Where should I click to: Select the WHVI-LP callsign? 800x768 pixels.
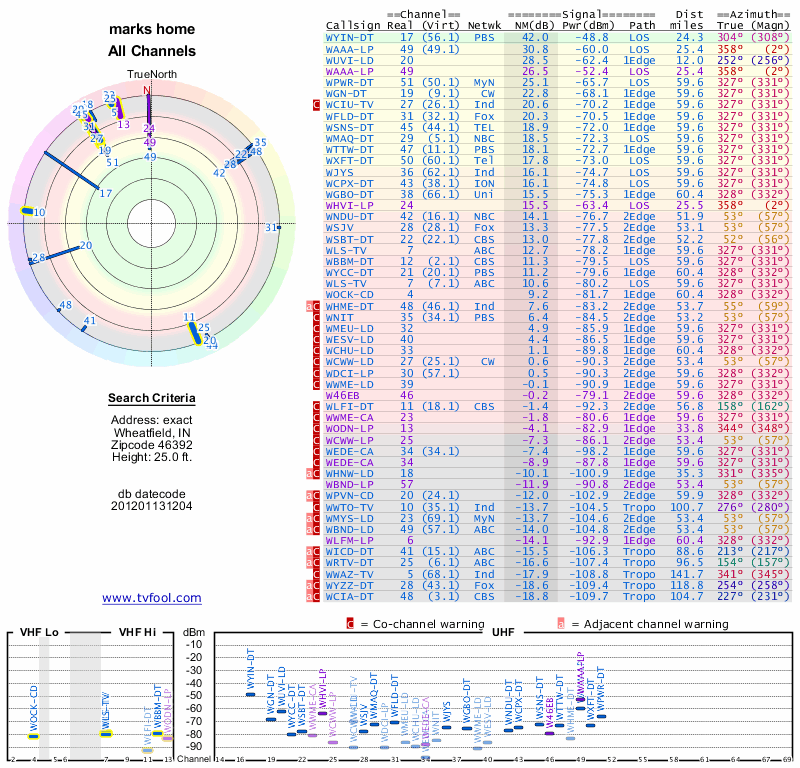point(349,206)
